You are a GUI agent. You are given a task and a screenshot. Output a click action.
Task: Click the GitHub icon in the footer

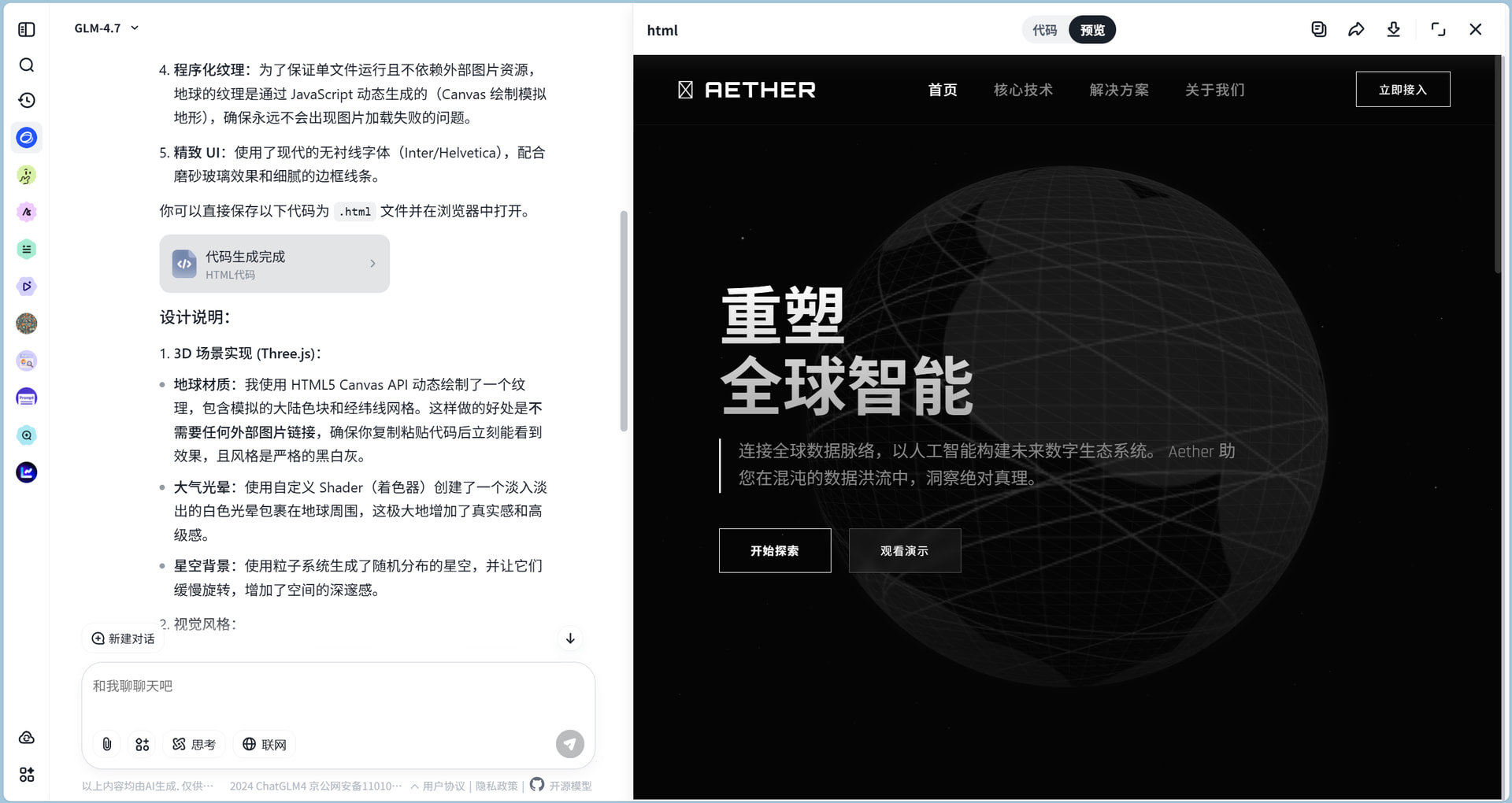(x=537, y=784)
